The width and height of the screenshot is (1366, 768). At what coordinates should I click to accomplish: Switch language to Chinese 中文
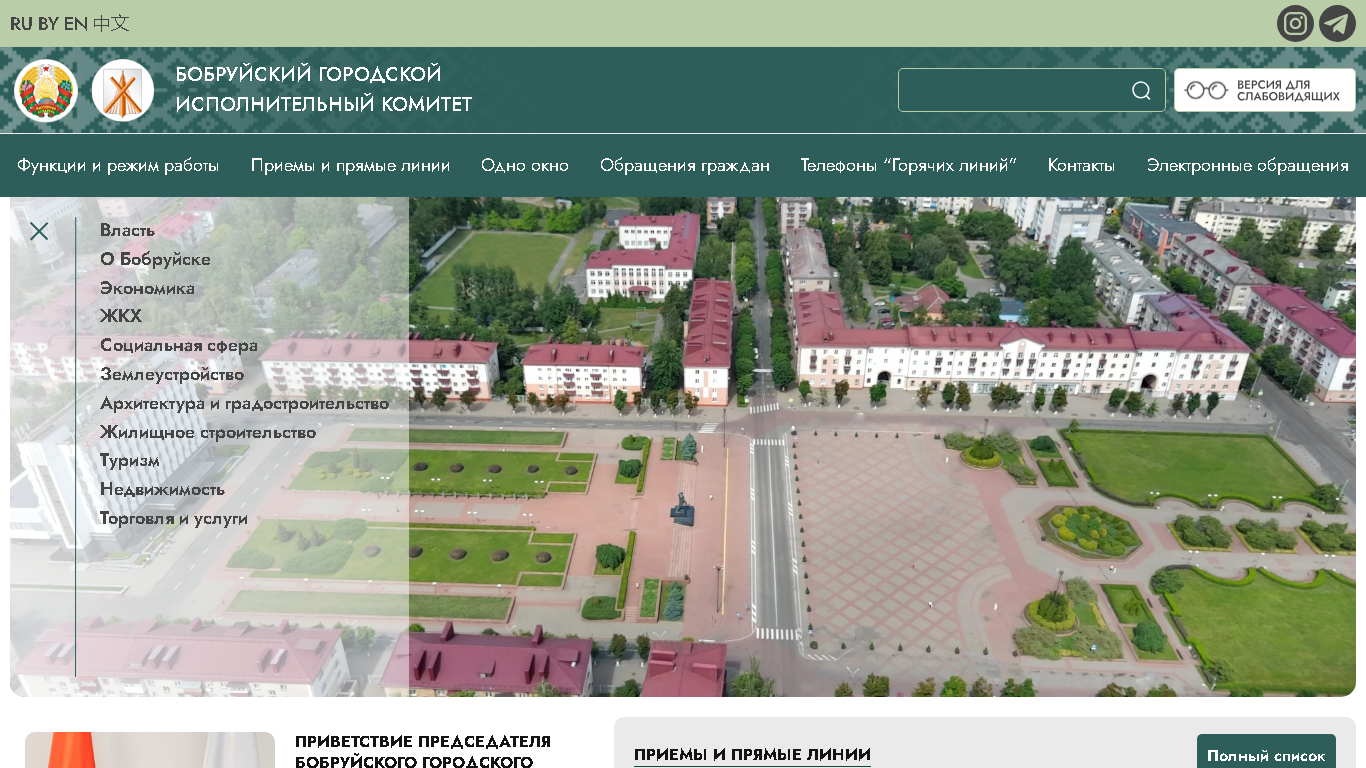coord(111,23)
